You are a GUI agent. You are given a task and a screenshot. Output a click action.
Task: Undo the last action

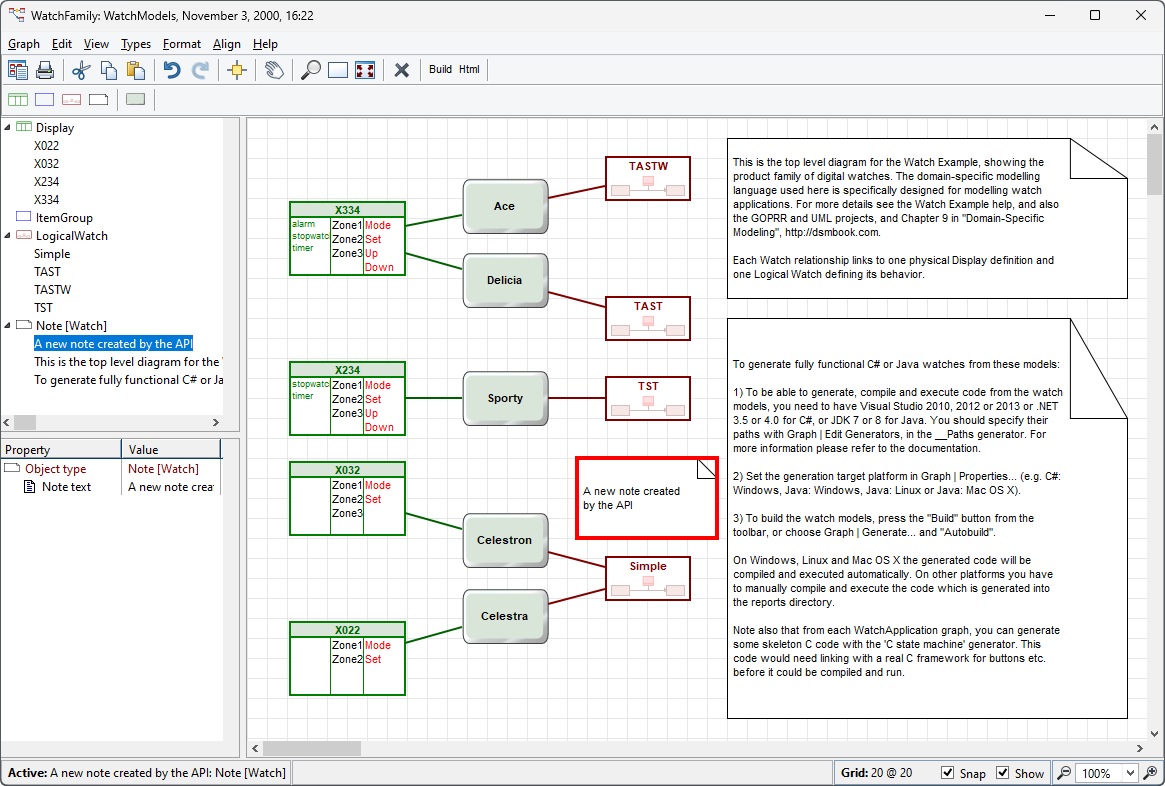click(x=172, y=70)
